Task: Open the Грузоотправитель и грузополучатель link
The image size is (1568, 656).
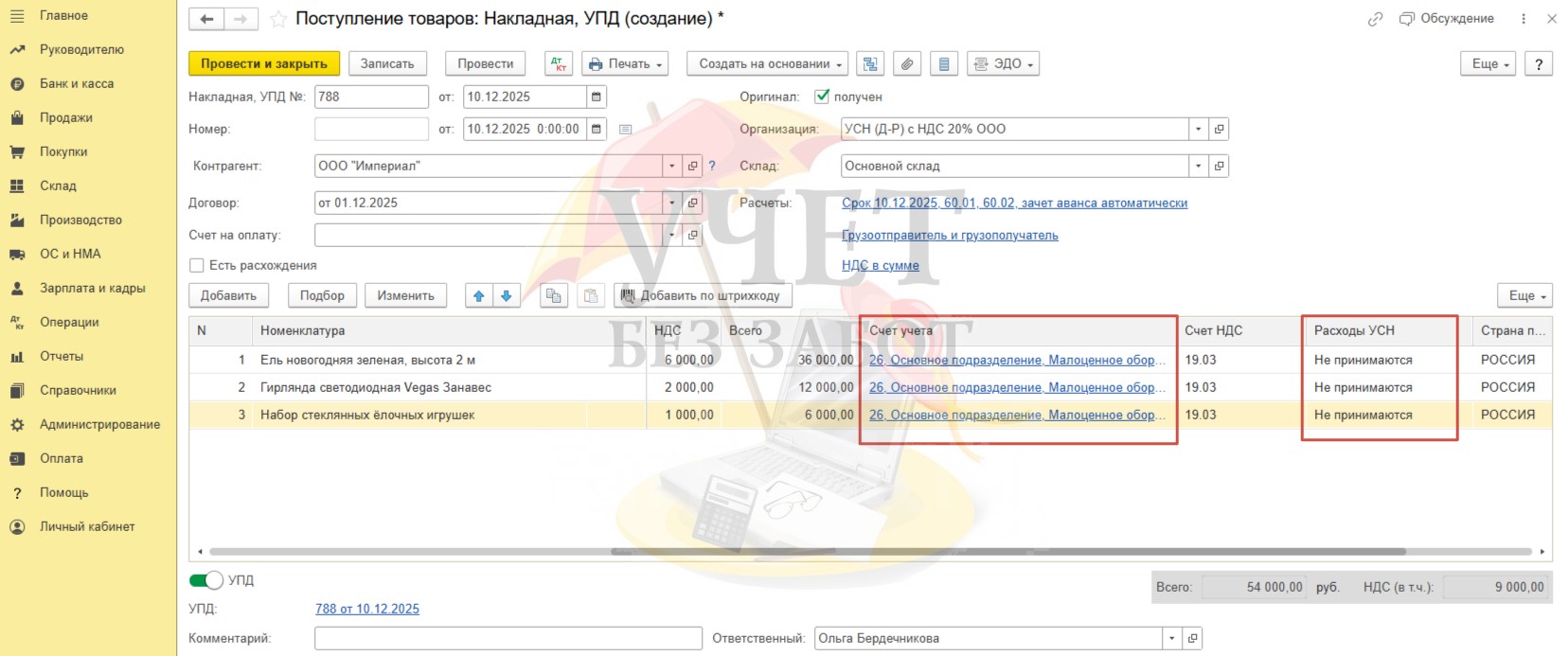Action: (950, 235)
